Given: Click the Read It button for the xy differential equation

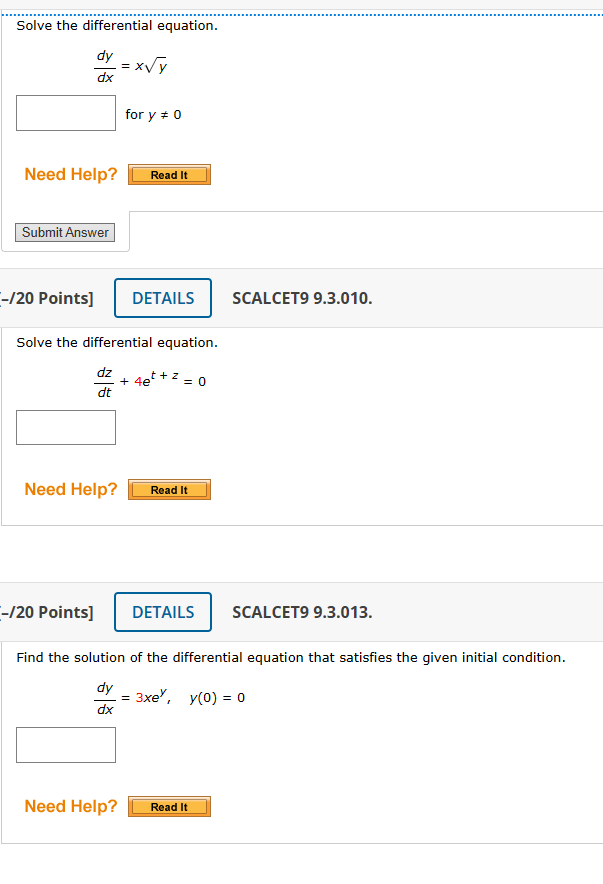Looking at the screenshot, I should click(x=168, y=174).
